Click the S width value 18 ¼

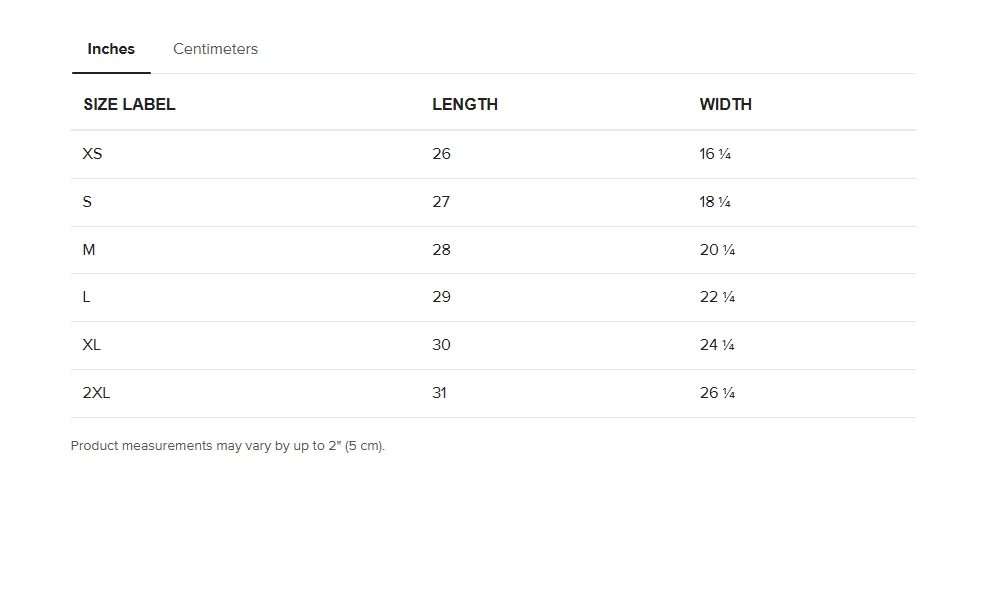pos(715,202)
